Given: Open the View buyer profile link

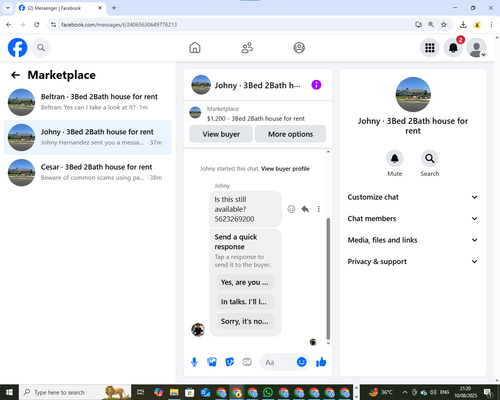Looking at the screenshot, I should pos(285,169).
